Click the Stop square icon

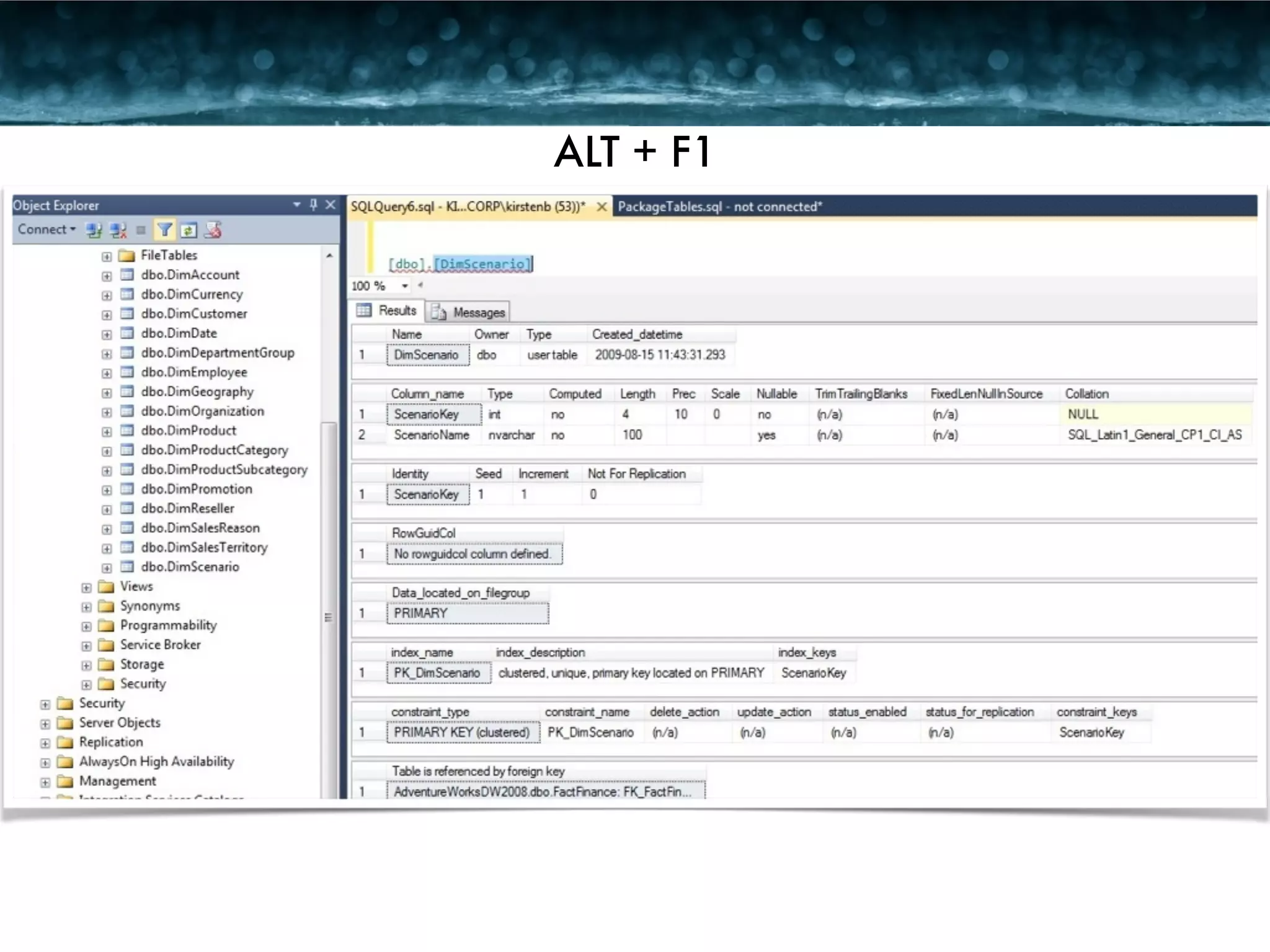pyautogui.click(x=141, y=231)
